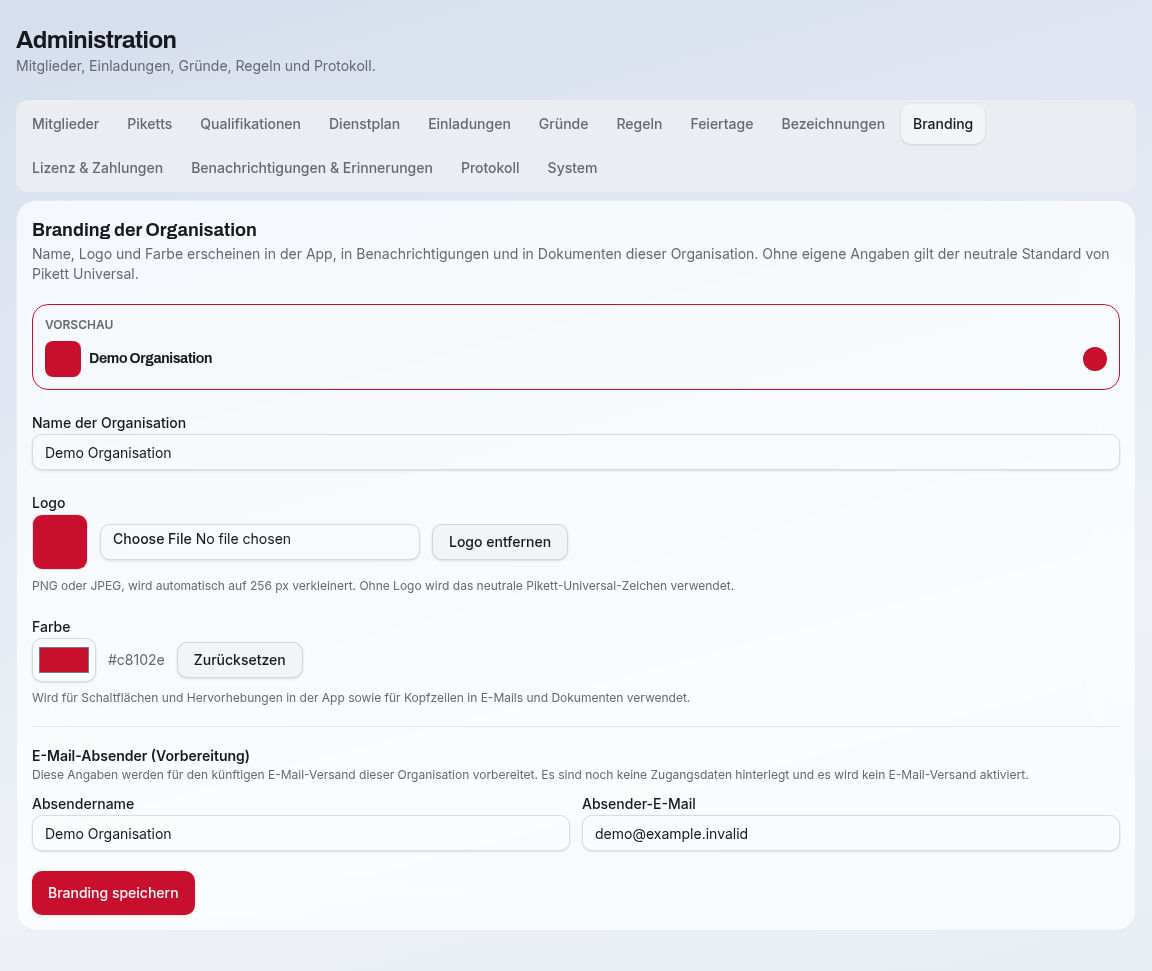
Task: Click the active Branding tab
Action: click(943, 124)
